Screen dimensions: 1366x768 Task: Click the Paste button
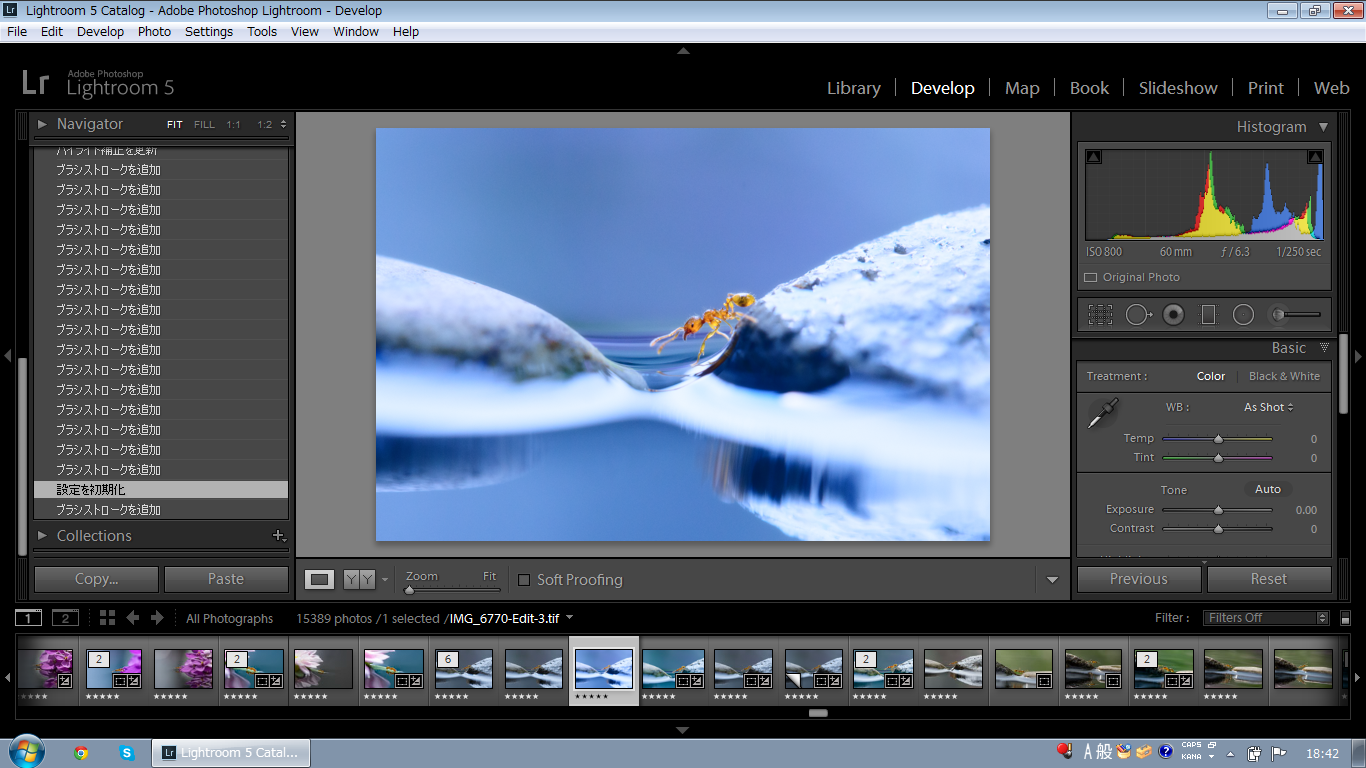(226, 579)
